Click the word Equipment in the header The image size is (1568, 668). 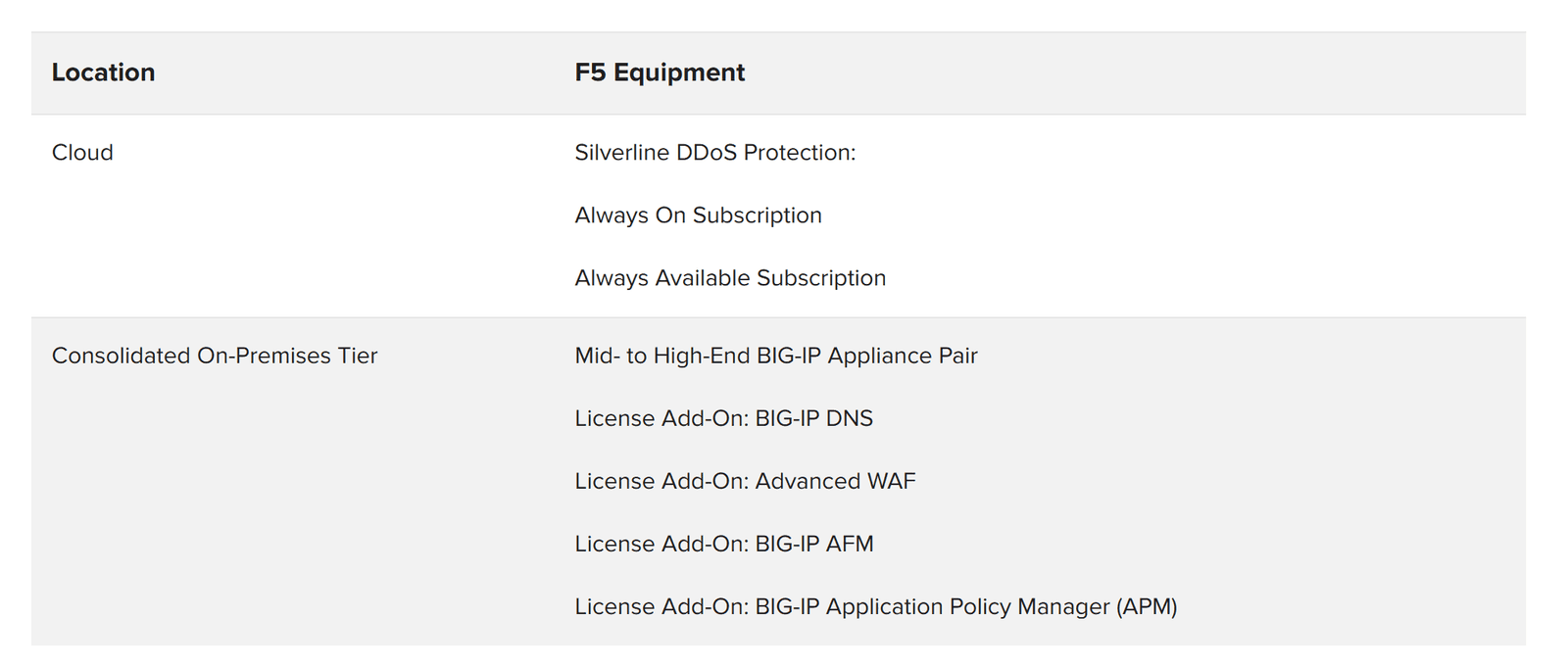pyautogui.click(x=679, y=72)
